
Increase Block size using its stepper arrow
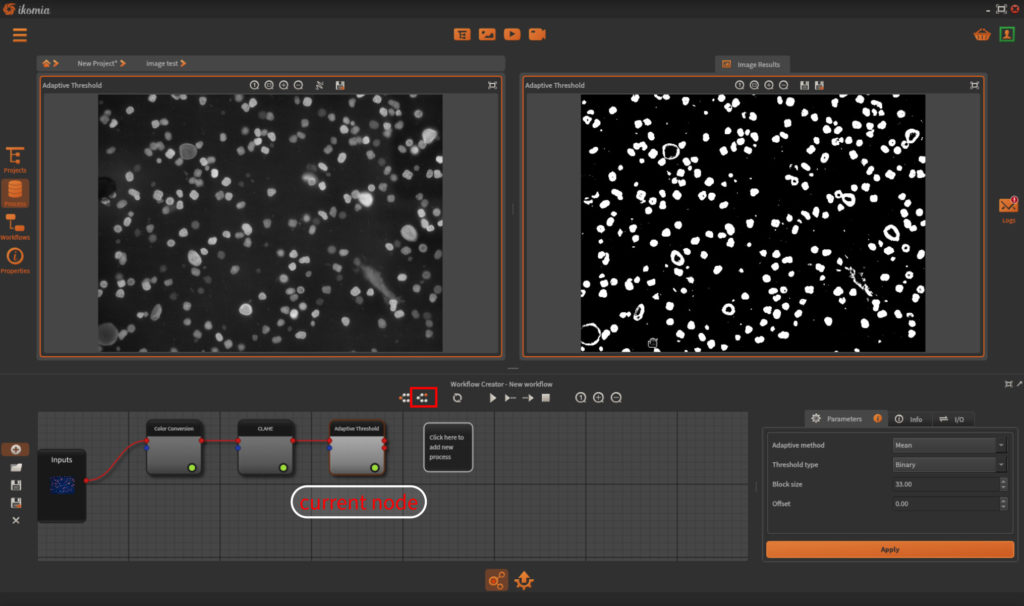(1004, 482)
